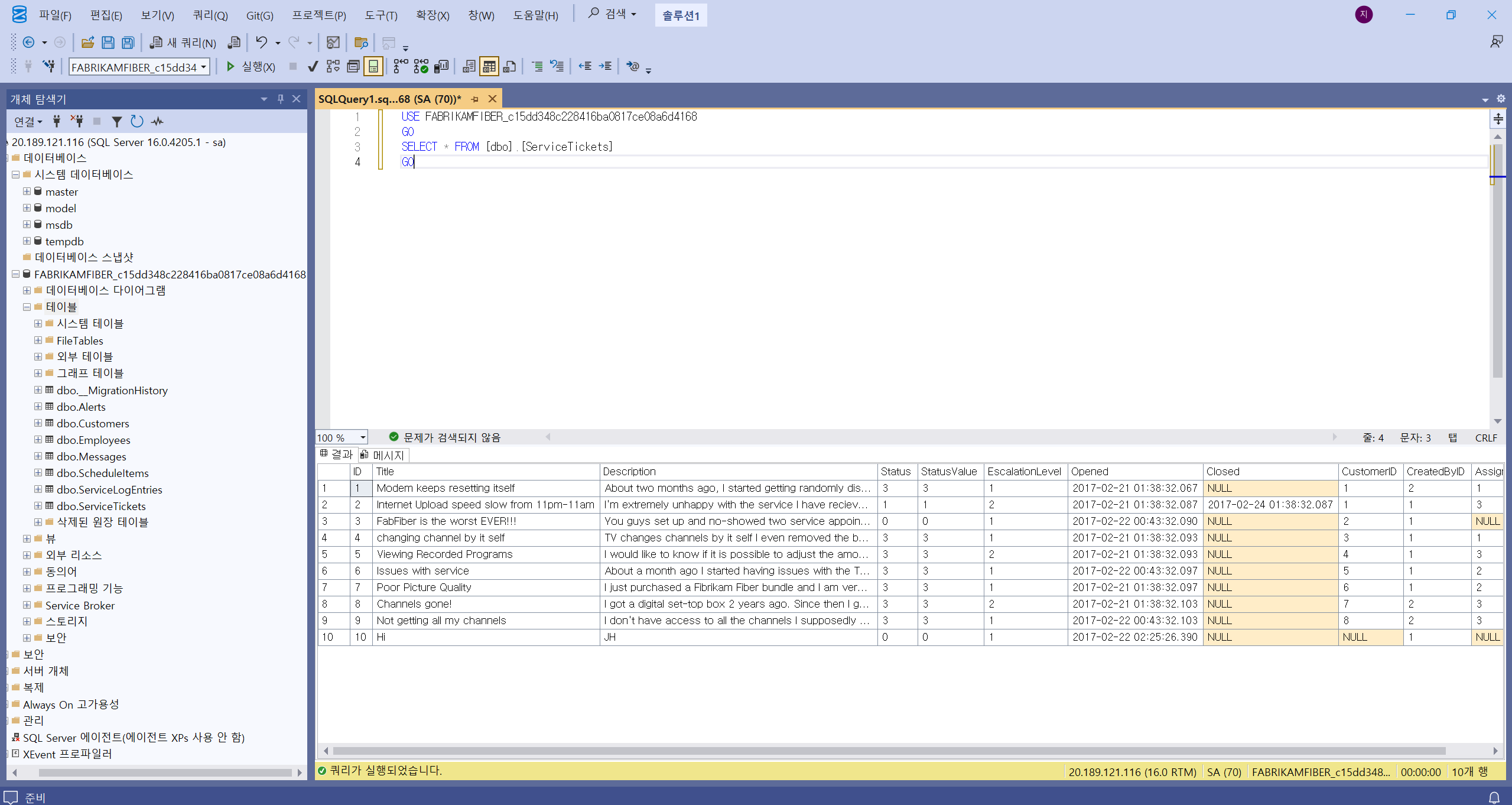Toggle Results to Grid mode
Screen dimensions: 1512x805
coord(489,67)
